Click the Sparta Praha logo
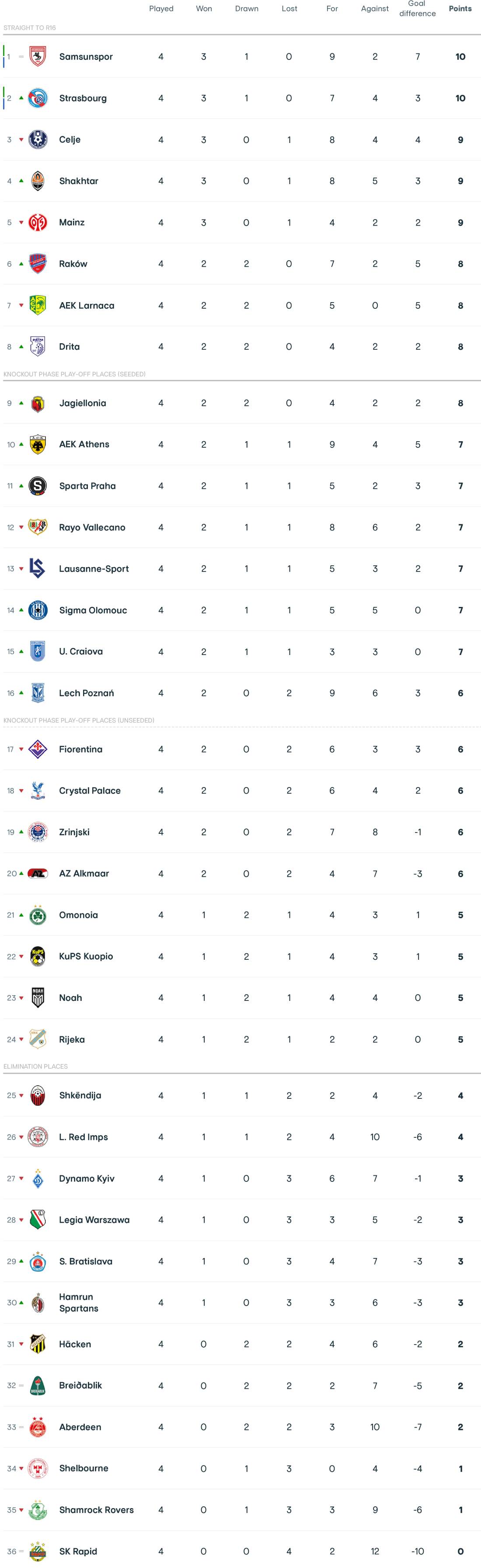 [38, 486]
